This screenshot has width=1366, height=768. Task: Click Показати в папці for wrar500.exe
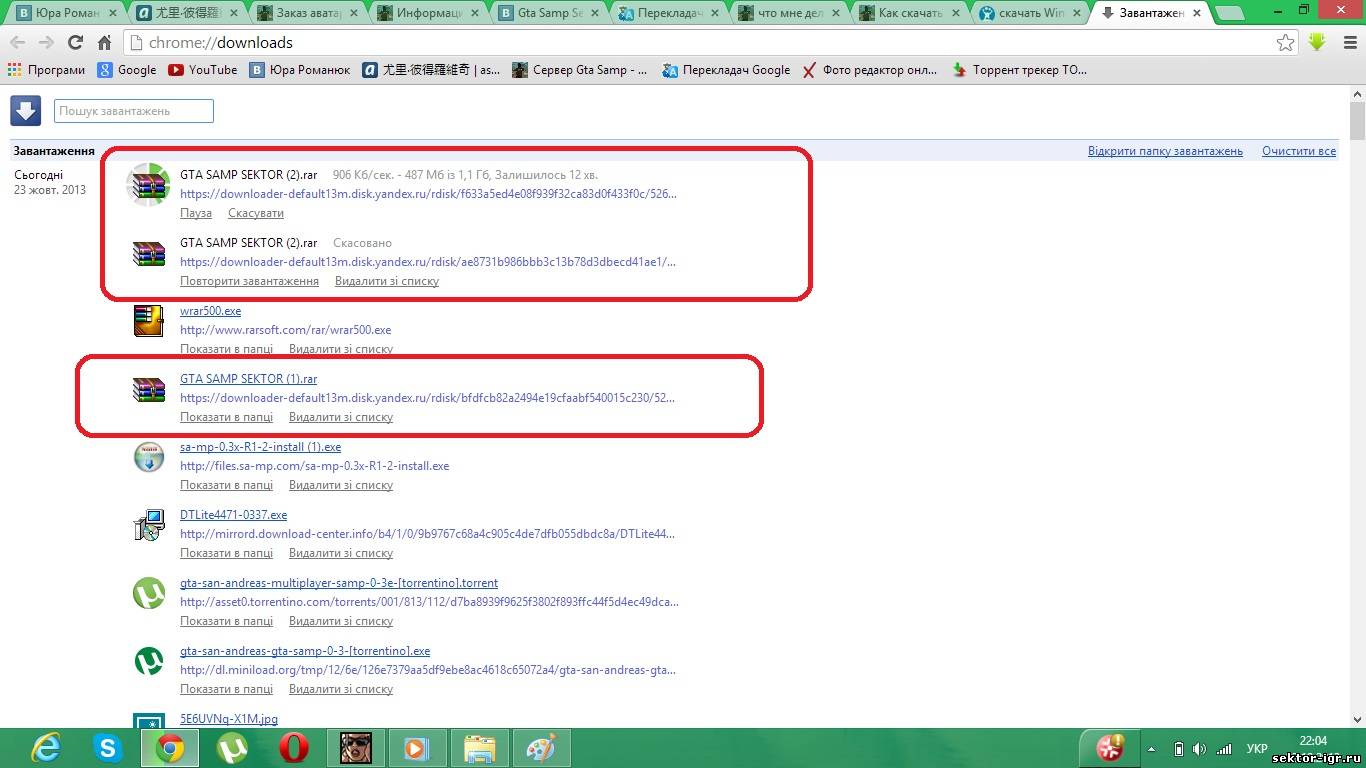[226, 349]
